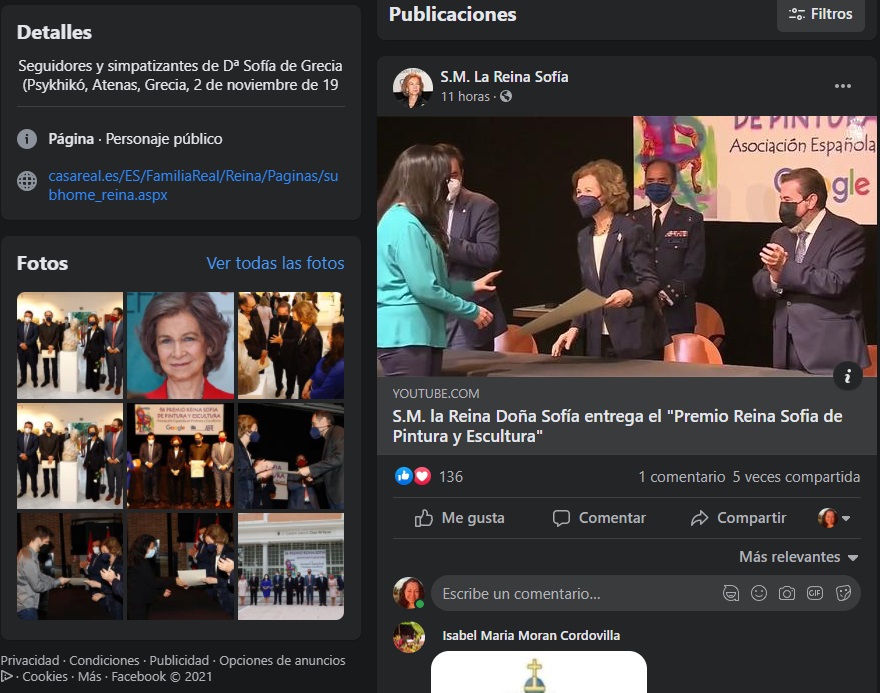
Task: Open the YouTube video preview image
Action: click(x=626, y=246)
